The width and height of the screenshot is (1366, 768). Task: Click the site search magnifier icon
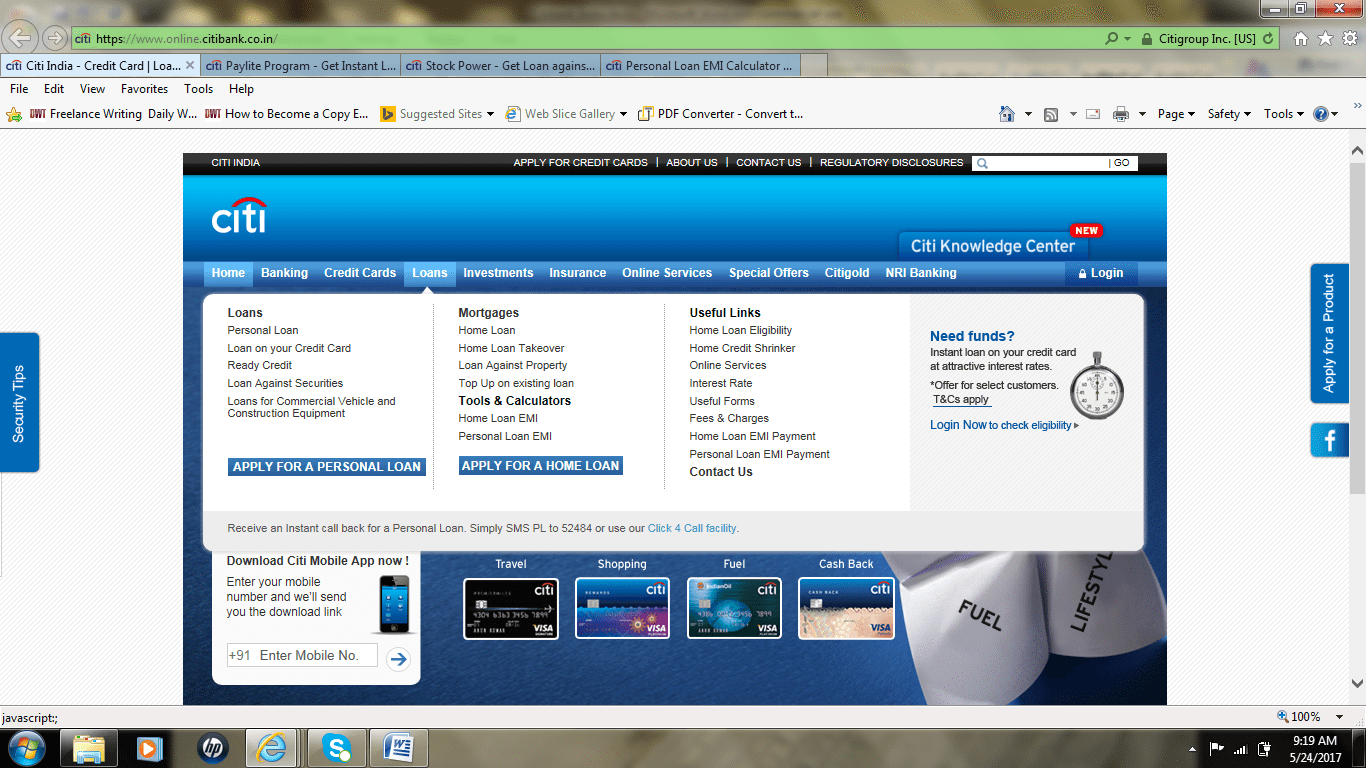982,163
